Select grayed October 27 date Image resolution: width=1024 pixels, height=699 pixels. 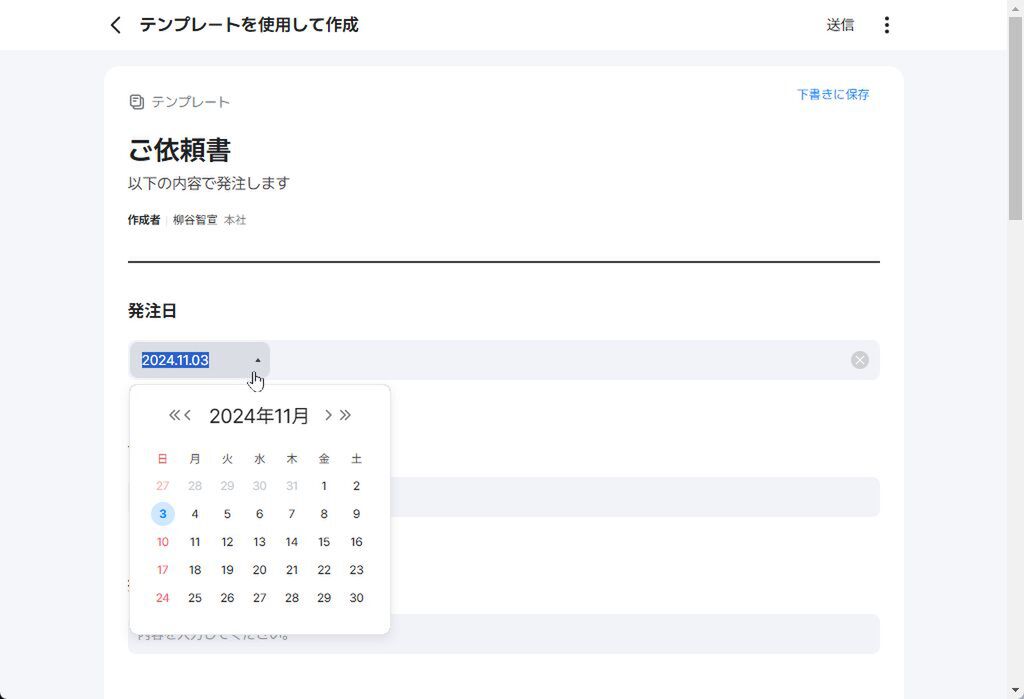point(163,486)
